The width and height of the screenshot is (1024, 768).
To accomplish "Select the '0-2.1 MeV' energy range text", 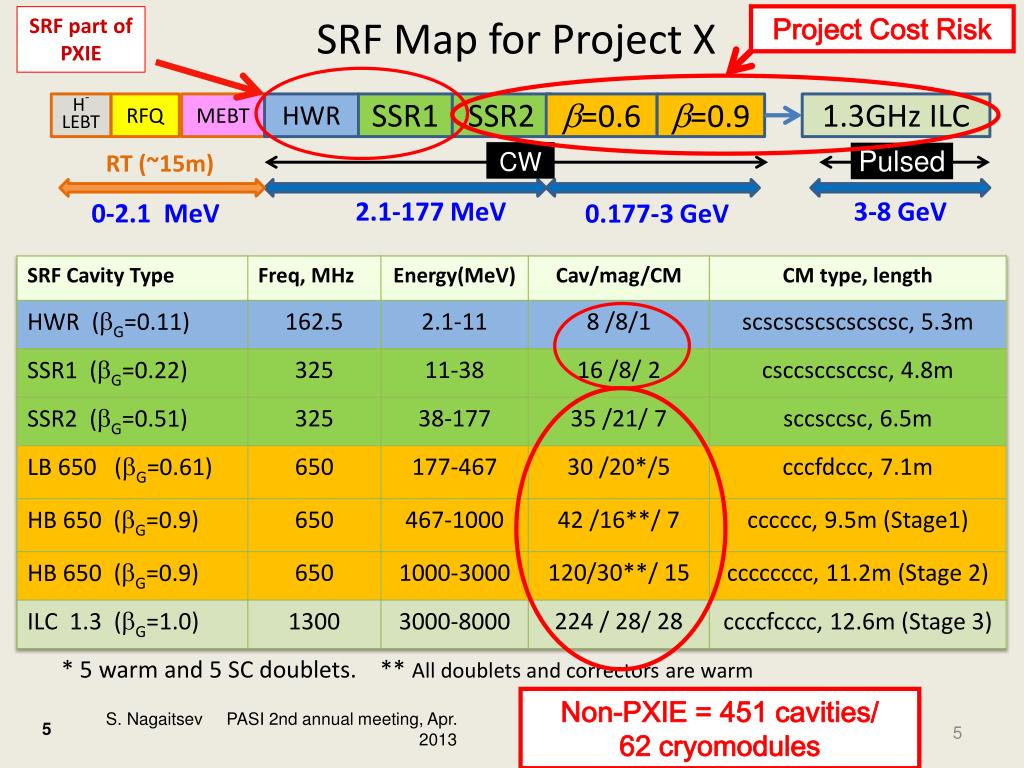I will point(155,214).
